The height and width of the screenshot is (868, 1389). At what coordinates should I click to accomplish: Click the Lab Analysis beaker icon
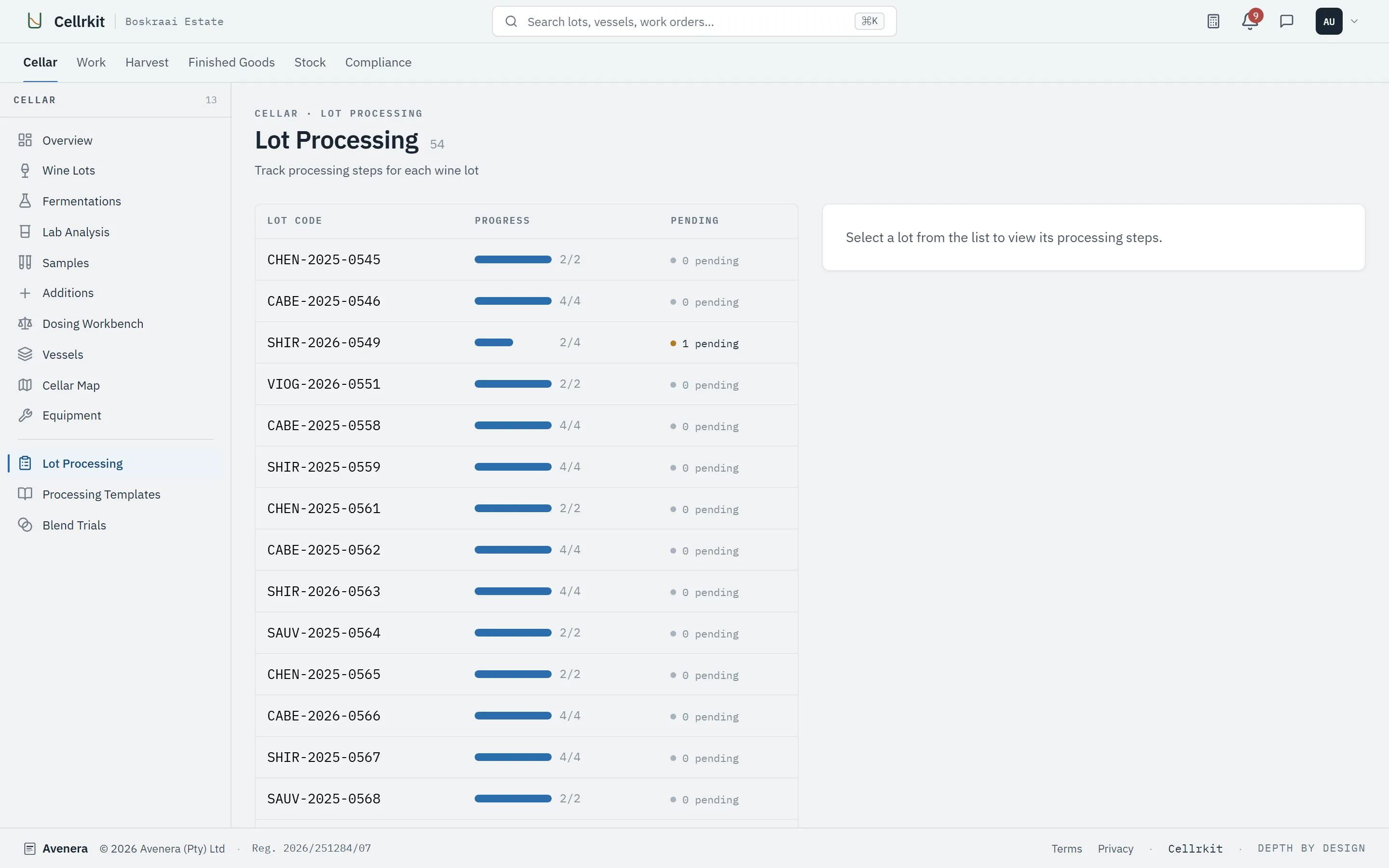[25, 232]
